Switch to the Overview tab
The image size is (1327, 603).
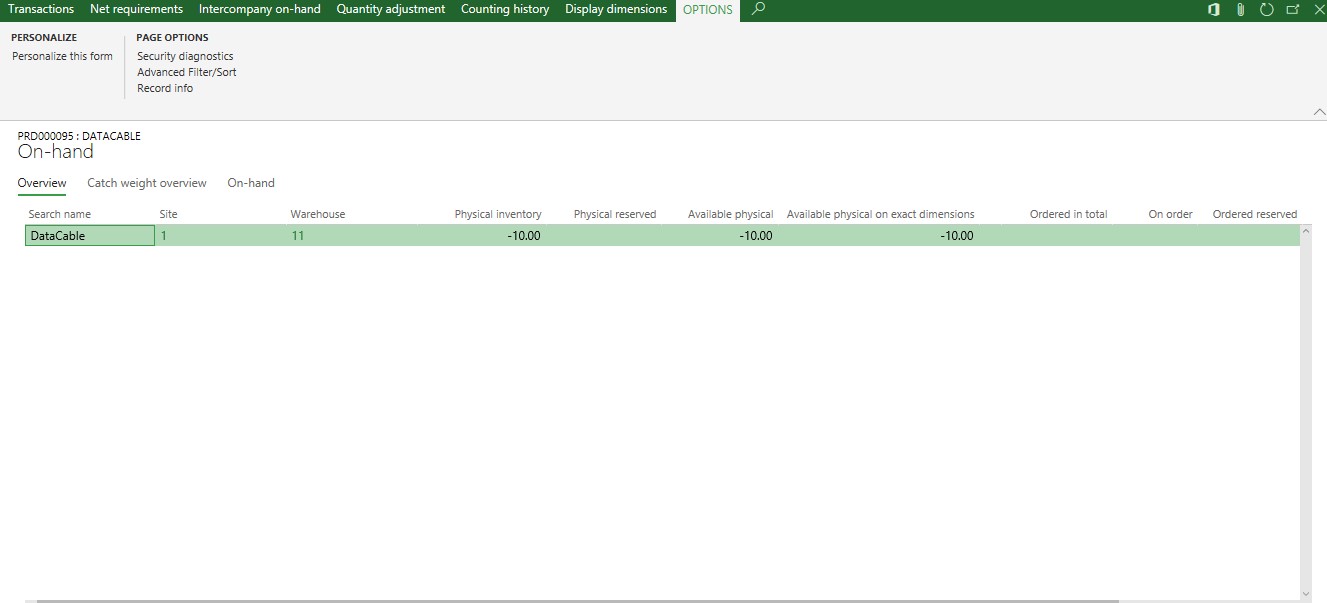42,183
